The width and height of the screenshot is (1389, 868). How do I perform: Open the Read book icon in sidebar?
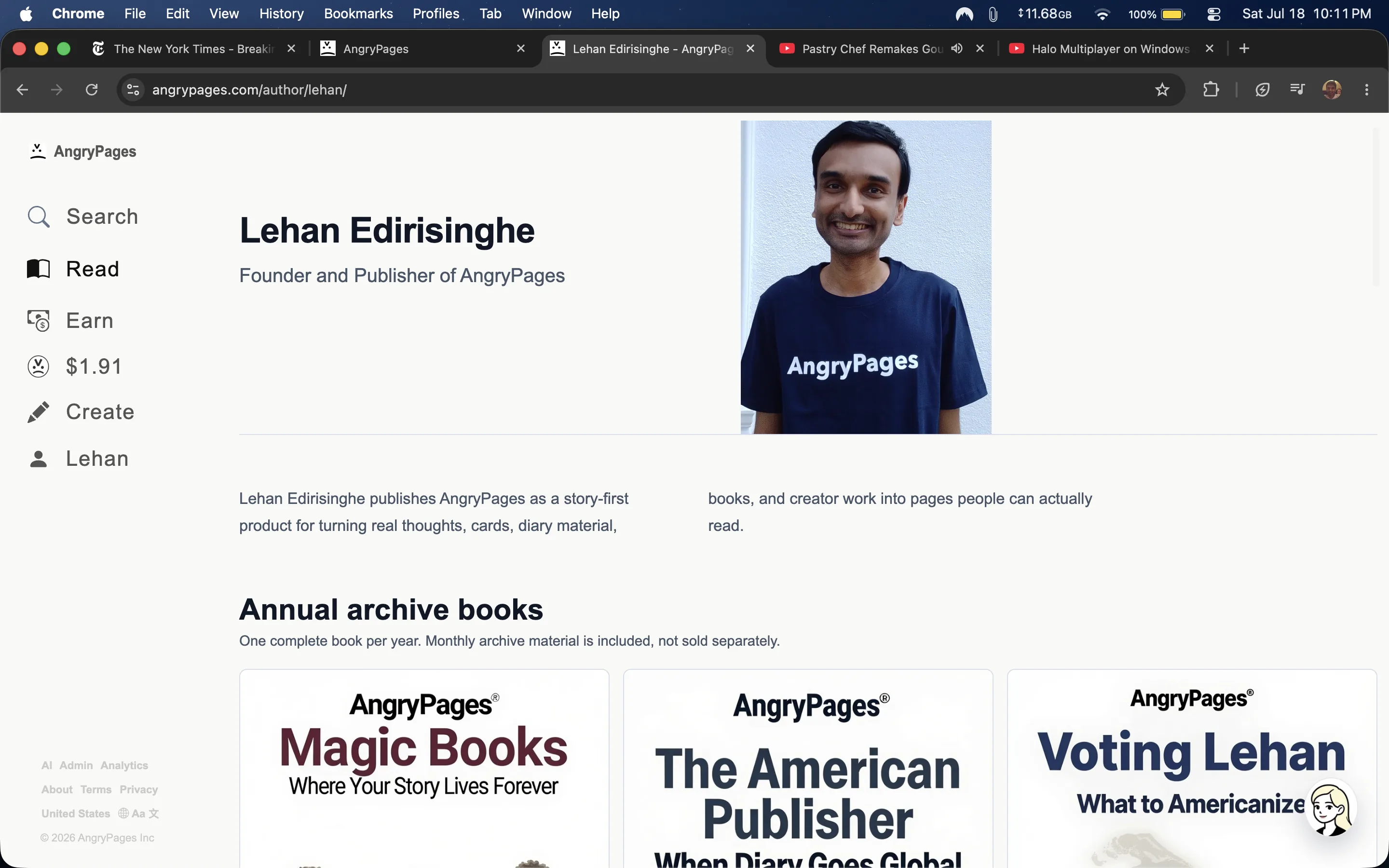39,269
